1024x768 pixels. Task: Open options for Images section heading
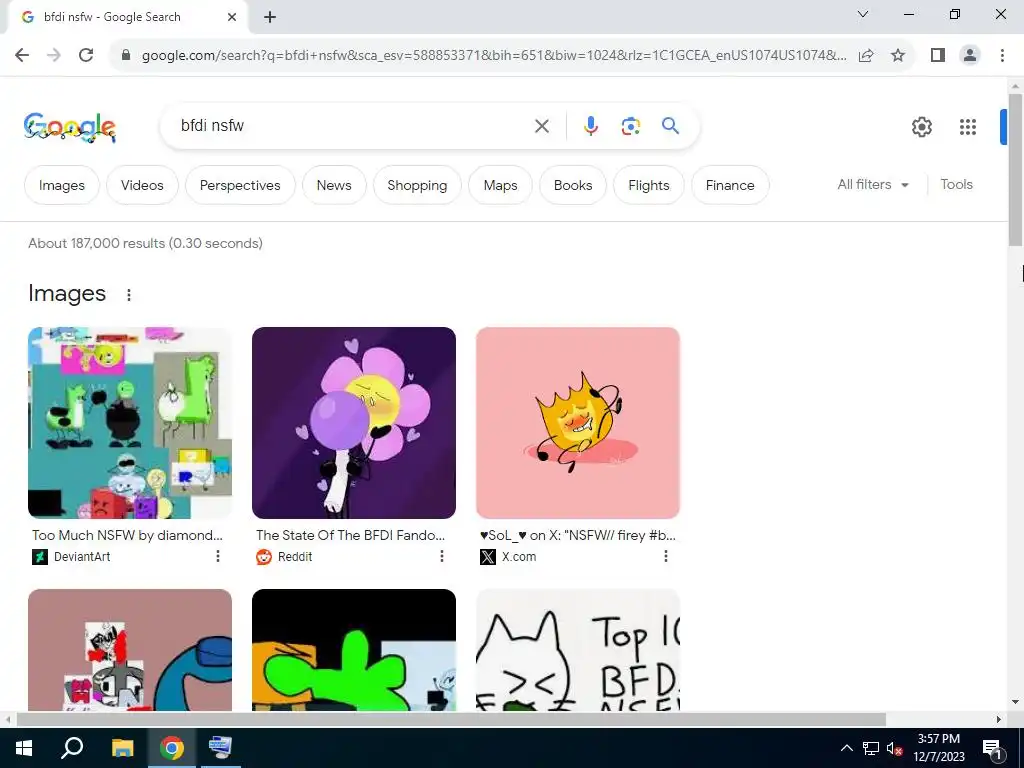129,295
